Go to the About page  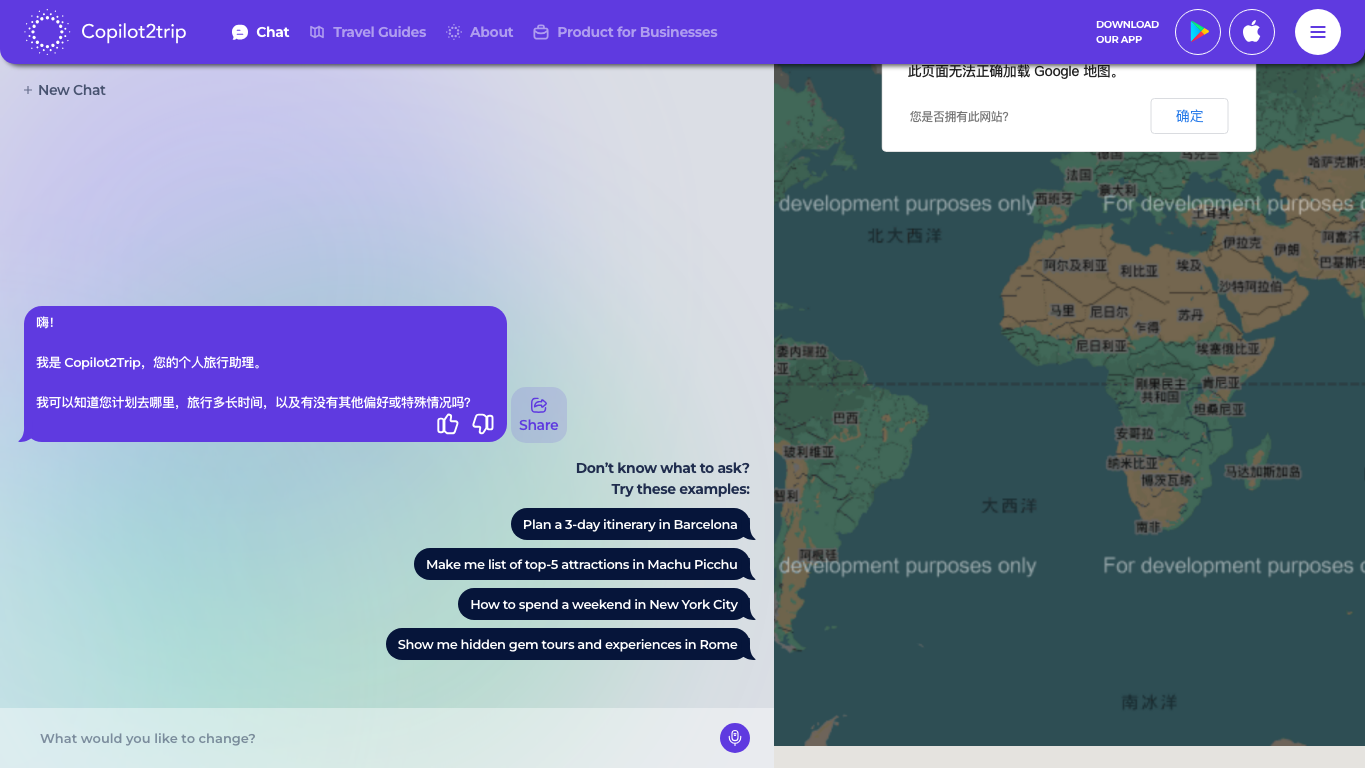tap(480, 32)
